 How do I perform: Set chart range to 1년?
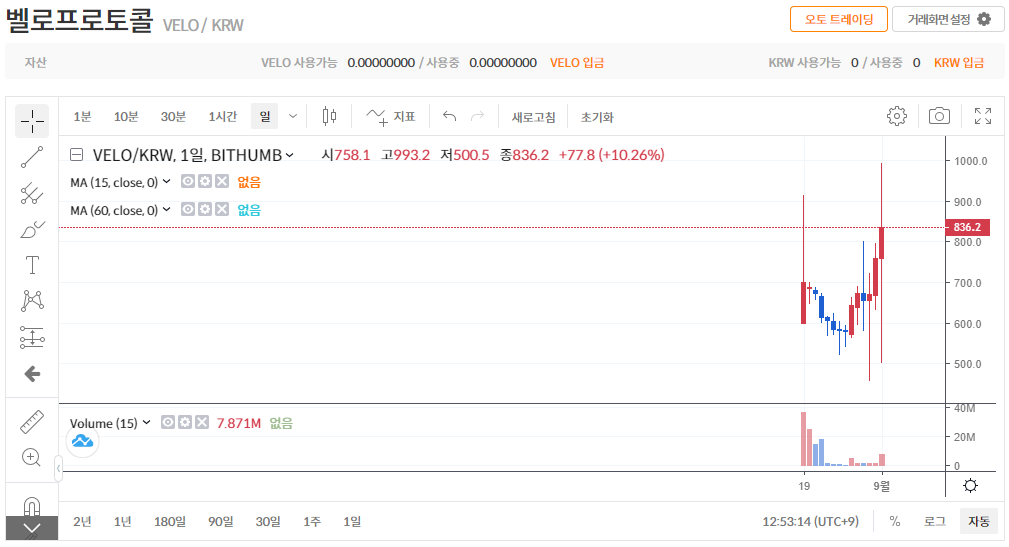pyautogui.click(x=122, y=521)
